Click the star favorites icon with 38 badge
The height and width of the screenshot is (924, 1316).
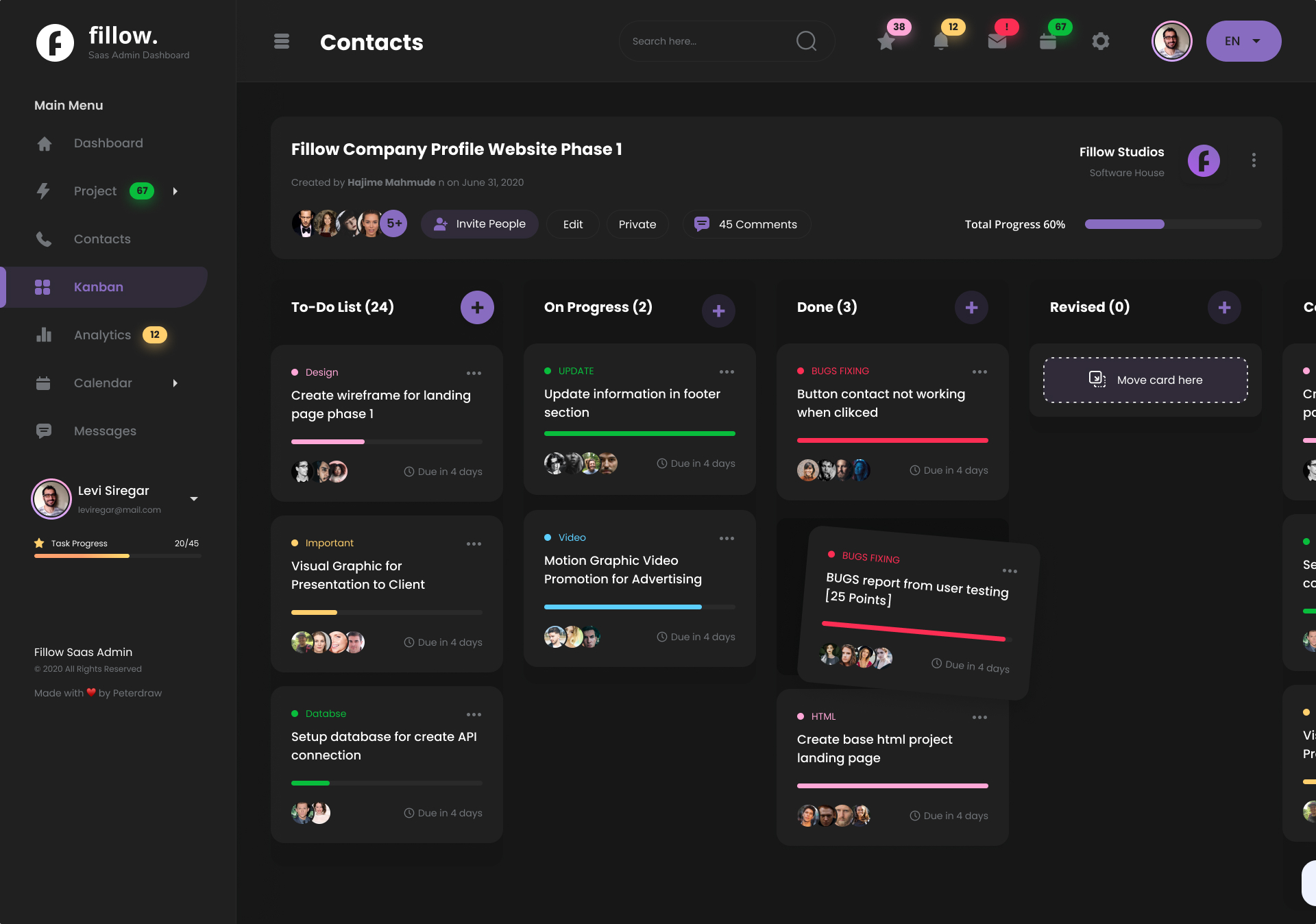coord(886,41)
